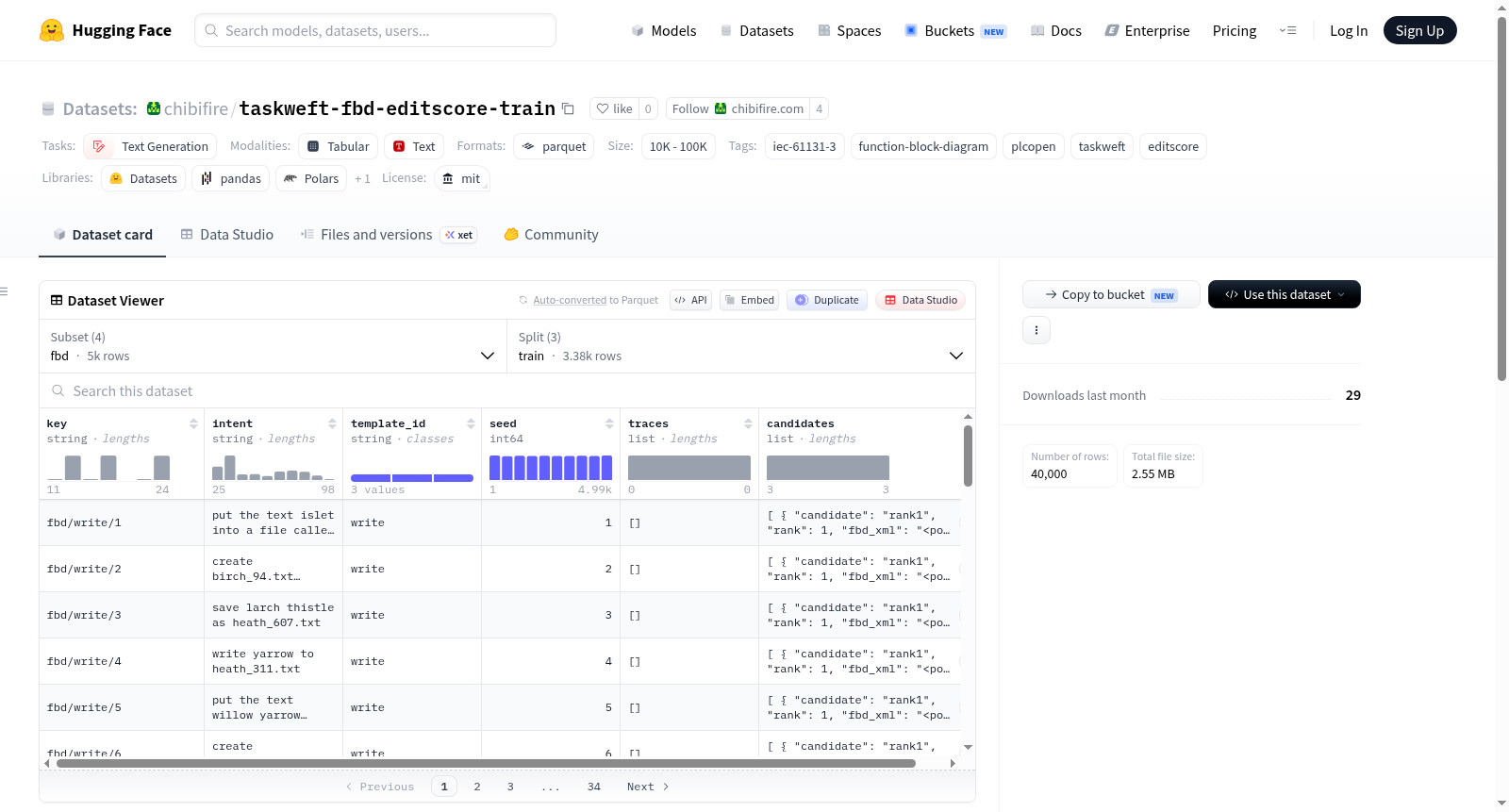Sort the seed column
This screenshot has width=1509, height=812.
(x=609, y=423)
